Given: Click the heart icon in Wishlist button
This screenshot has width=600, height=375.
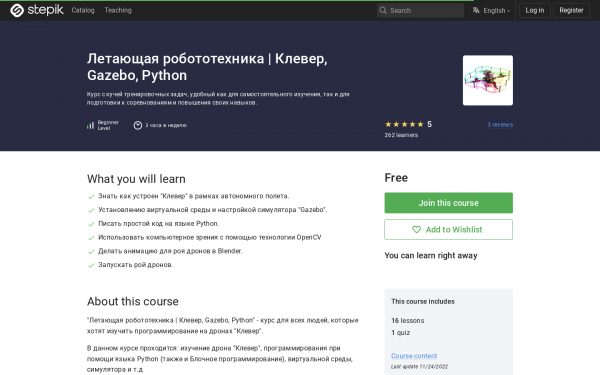Looking at the screenshot, I should (416, 230).
